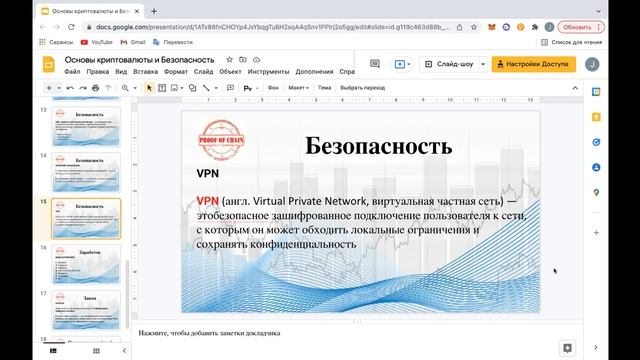Add a comment from the toolbar
Screen dimensions: 640x360
coord(230,88)
